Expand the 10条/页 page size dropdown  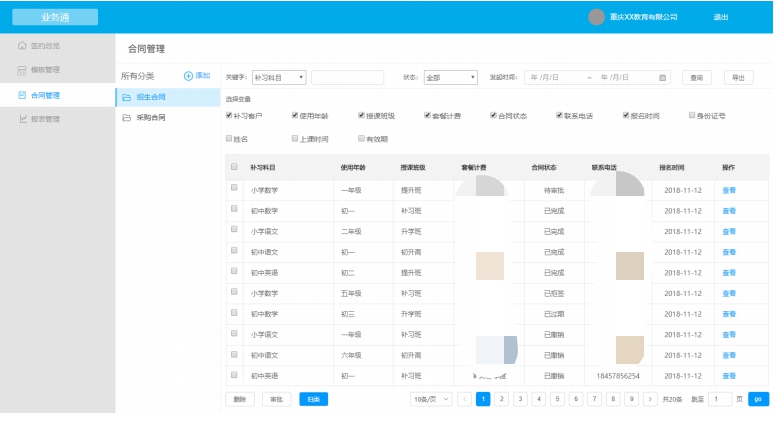(x=430, y=399)
